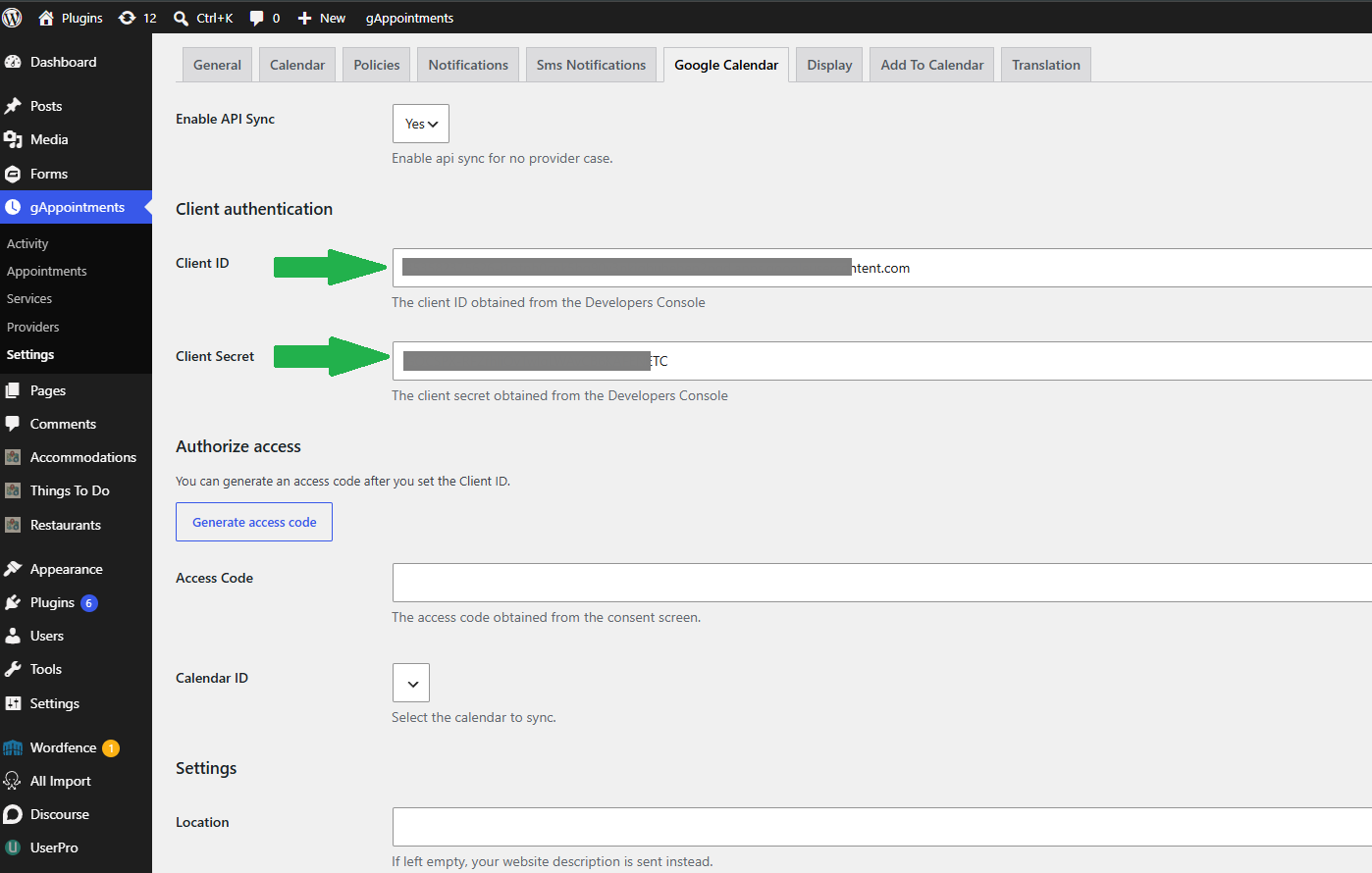Select the Google Calendar tab

(x=726, y=65)
